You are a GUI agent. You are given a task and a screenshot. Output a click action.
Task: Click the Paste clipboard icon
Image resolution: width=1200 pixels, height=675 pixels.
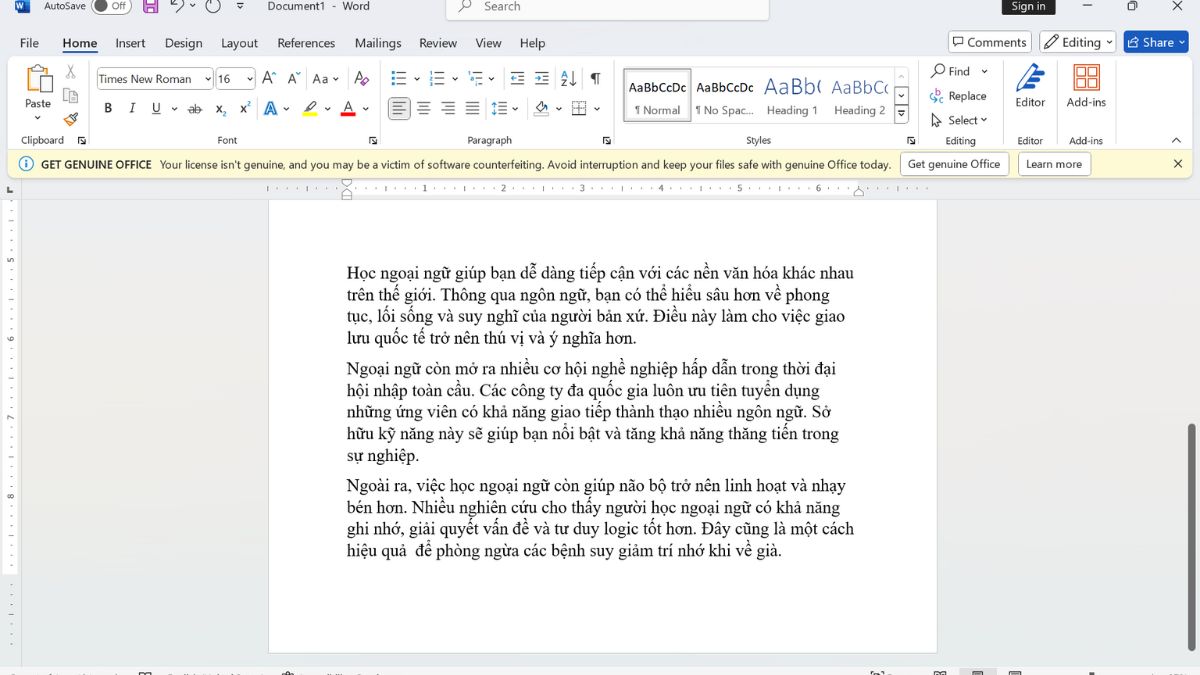coord(38,79)
